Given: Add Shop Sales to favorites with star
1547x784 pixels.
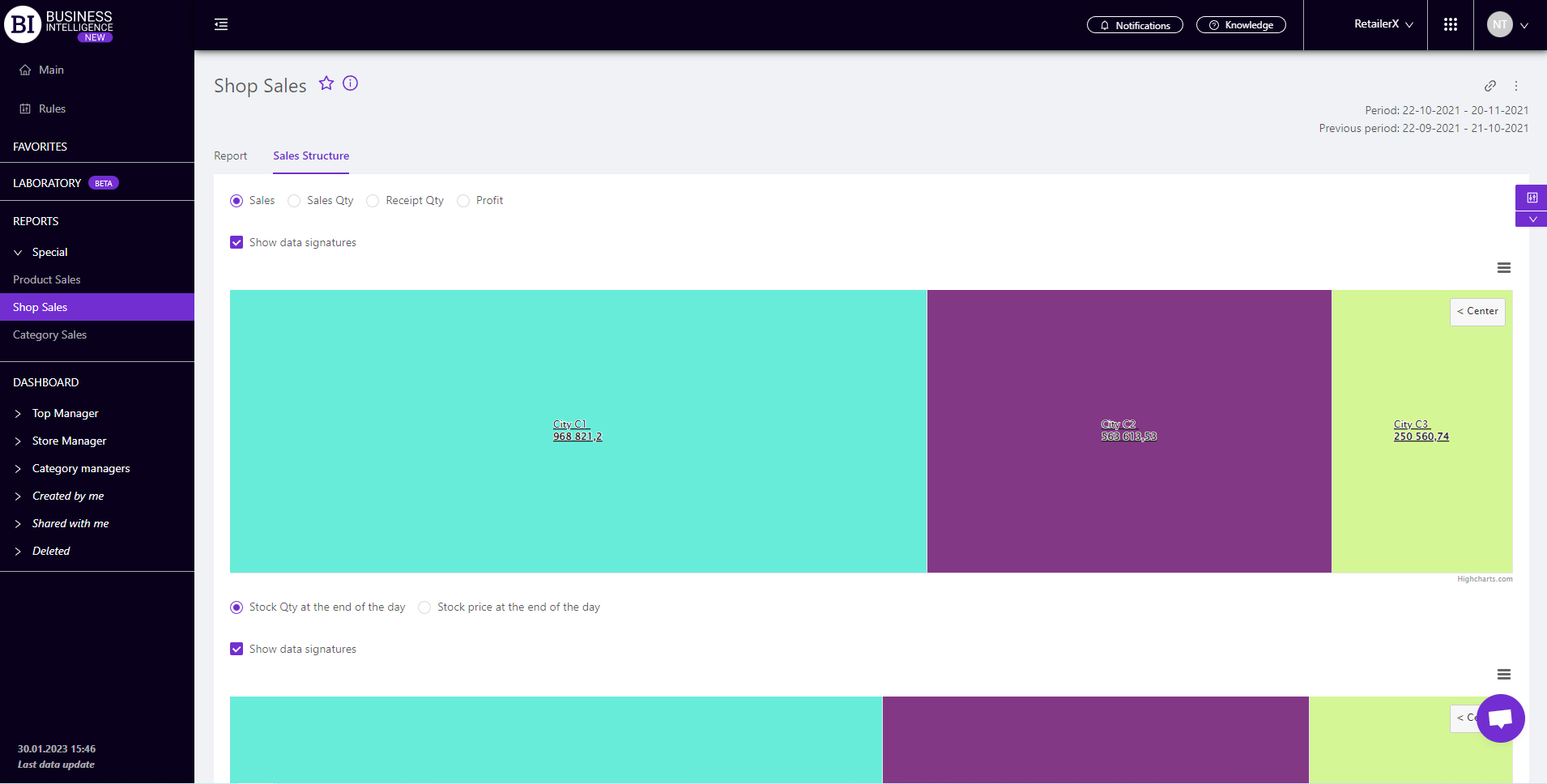Looking at the screenshot, I should tap(326, 83).
